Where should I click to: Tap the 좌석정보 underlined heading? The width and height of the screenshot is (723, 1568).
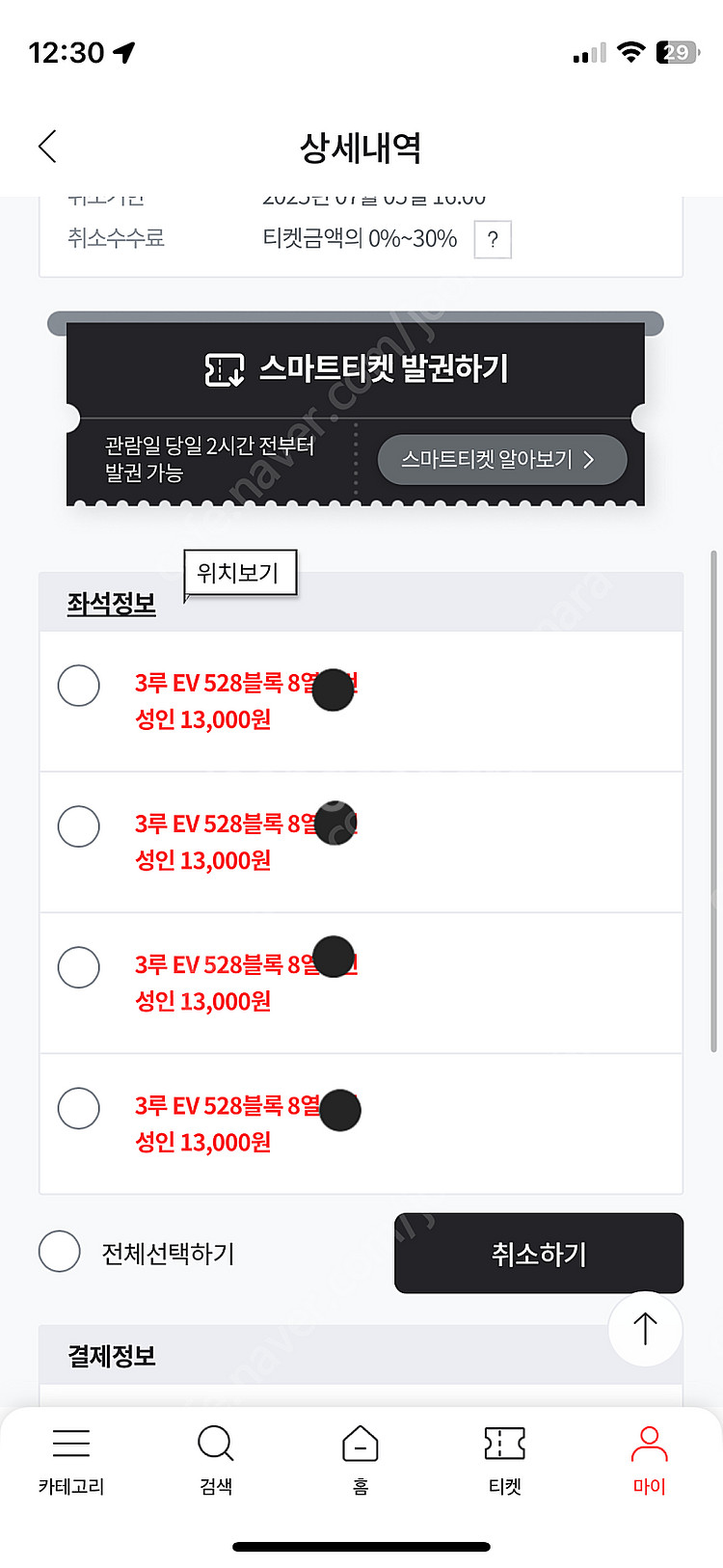112,605
